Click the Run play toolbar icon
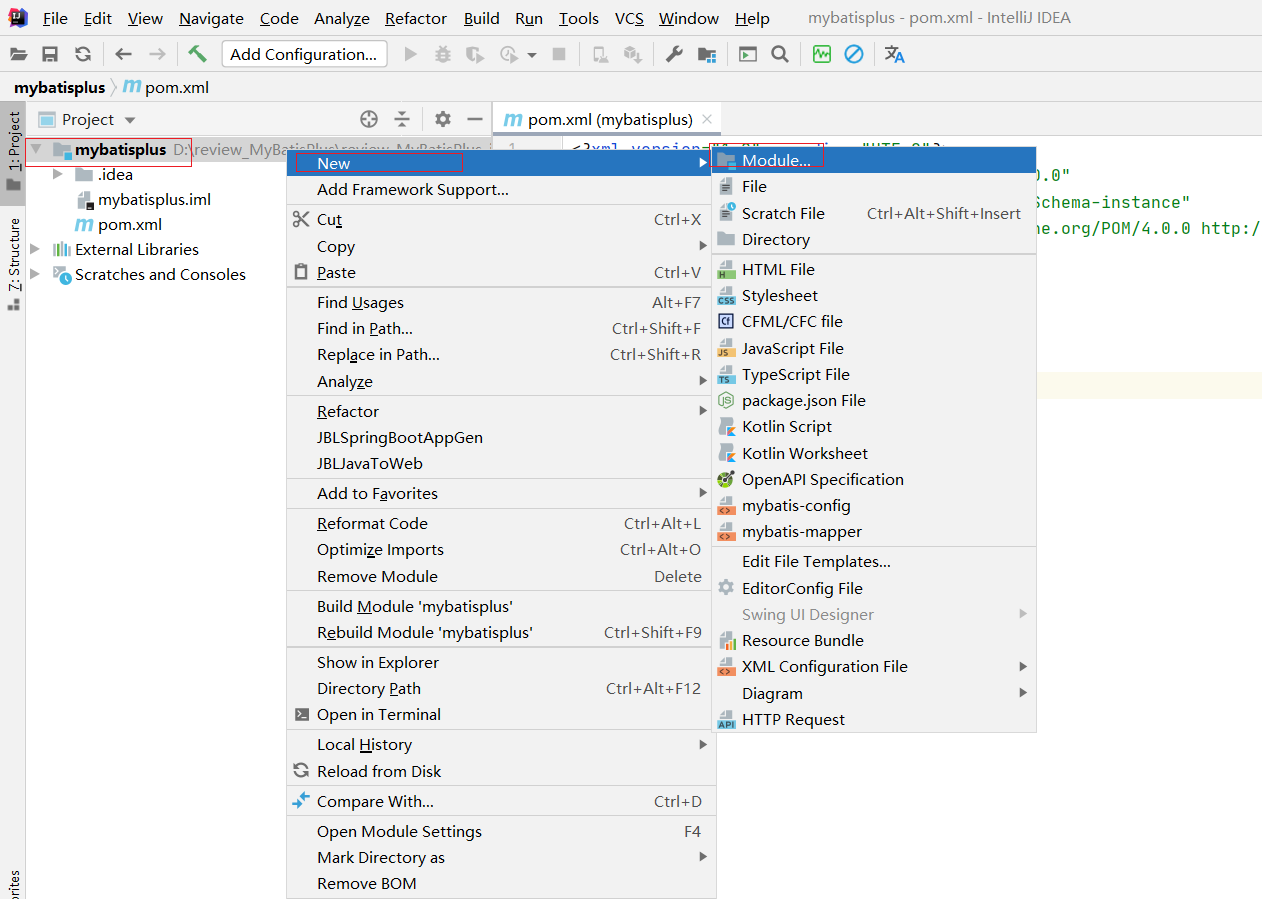 click(410, 54)
